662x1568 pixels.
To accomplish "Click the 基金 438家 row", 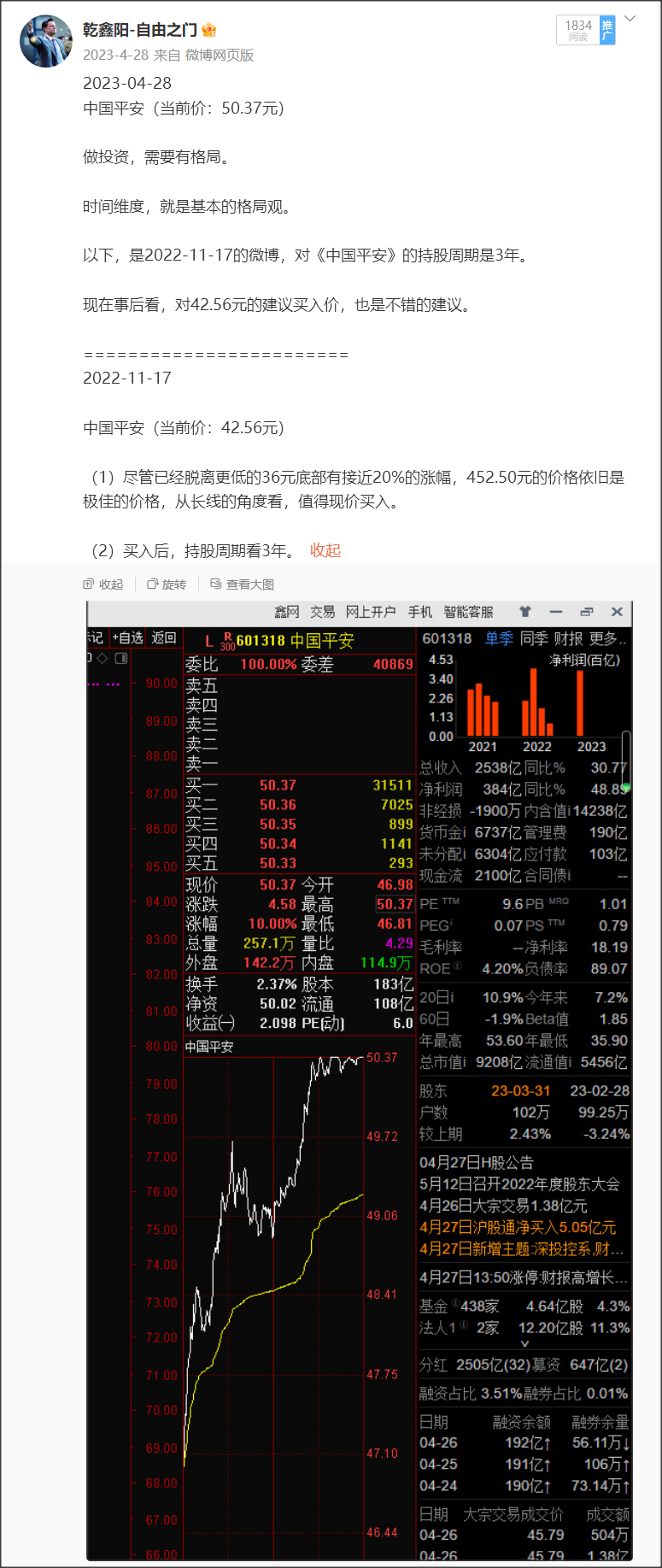I will click(x=524, y=1307).
